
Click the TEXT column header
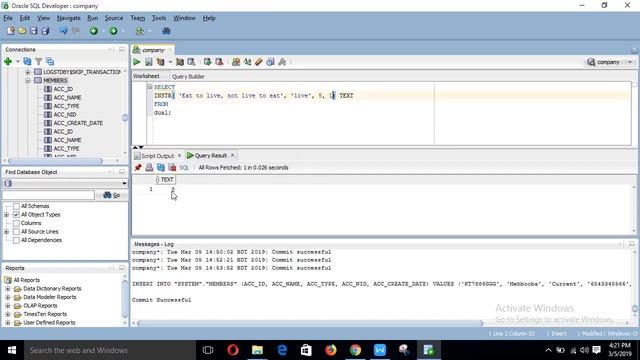tap(165, 180)
